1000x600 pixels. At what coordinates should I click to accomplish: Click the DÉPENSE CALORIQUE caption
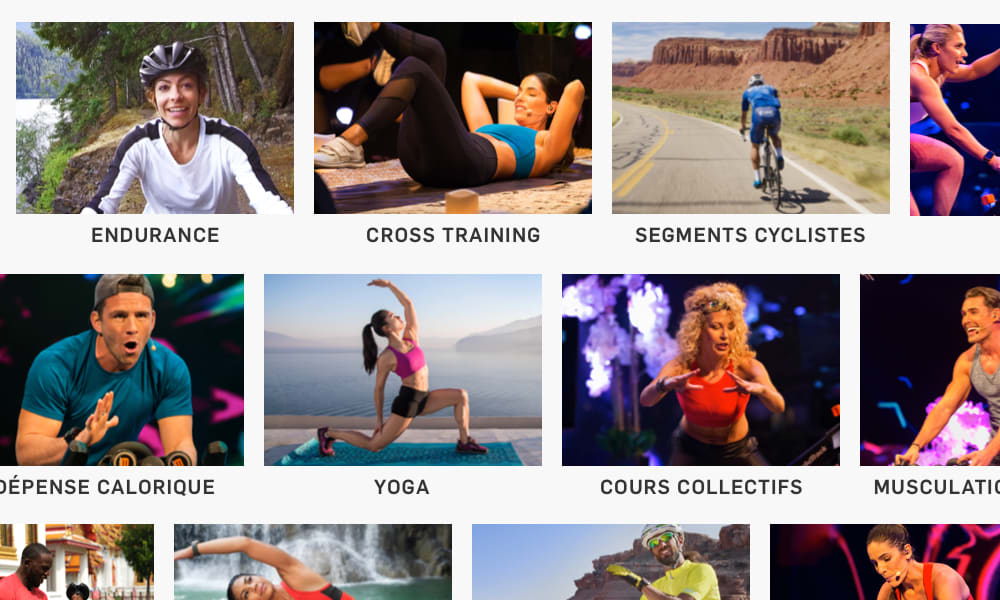pyautogui.click(x=107, y=487)
